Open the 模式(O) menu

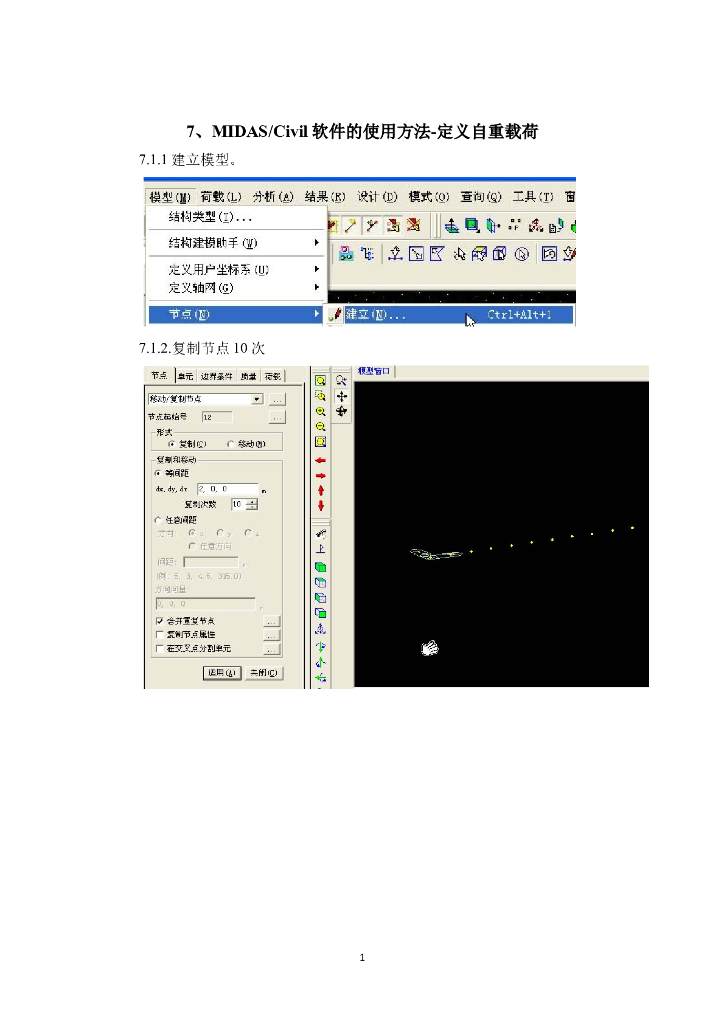[x=429, y=197]
